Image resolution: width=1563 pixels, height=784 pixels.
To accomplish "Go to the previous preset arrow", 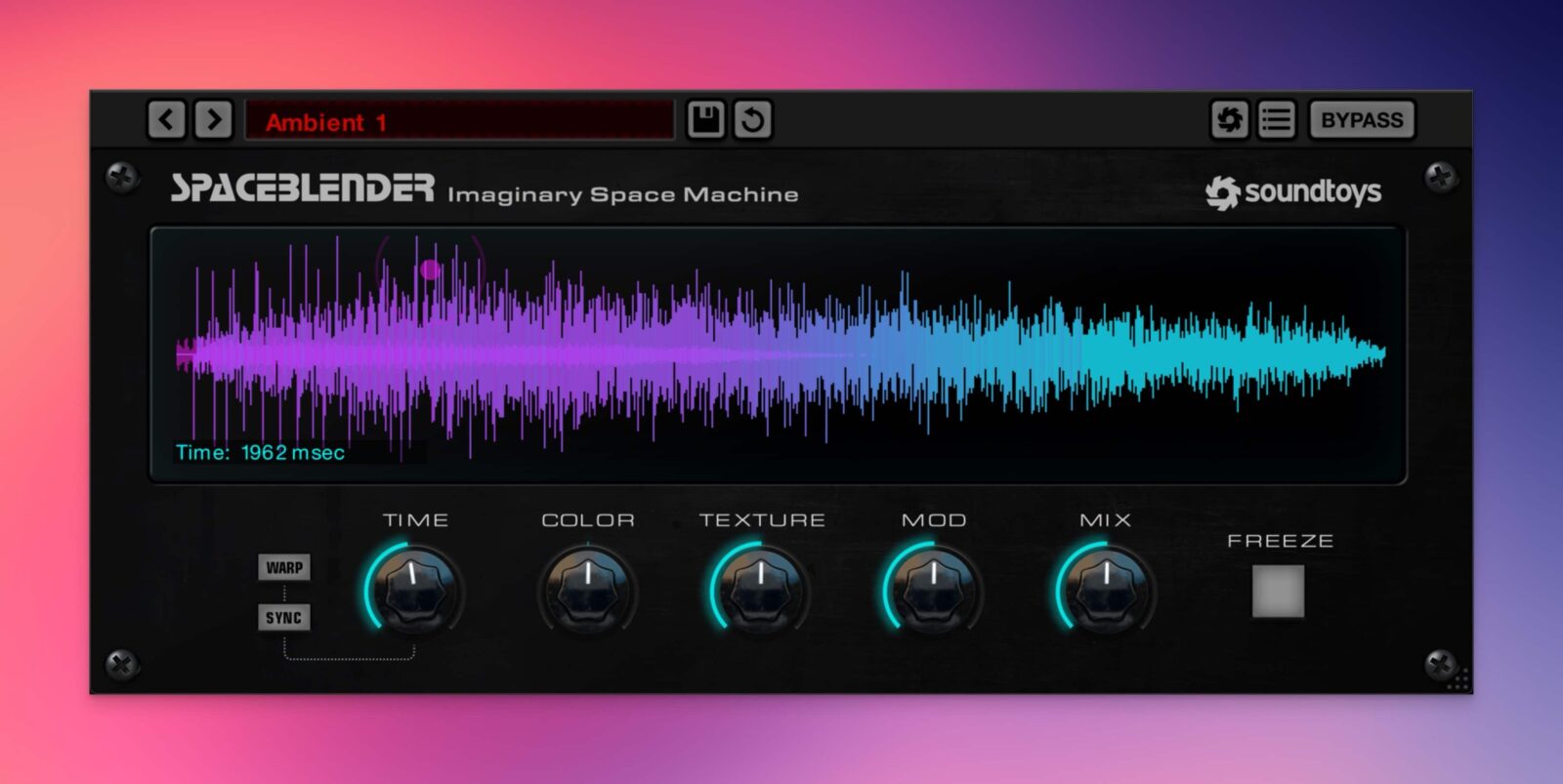I will (x=166, y=120).
